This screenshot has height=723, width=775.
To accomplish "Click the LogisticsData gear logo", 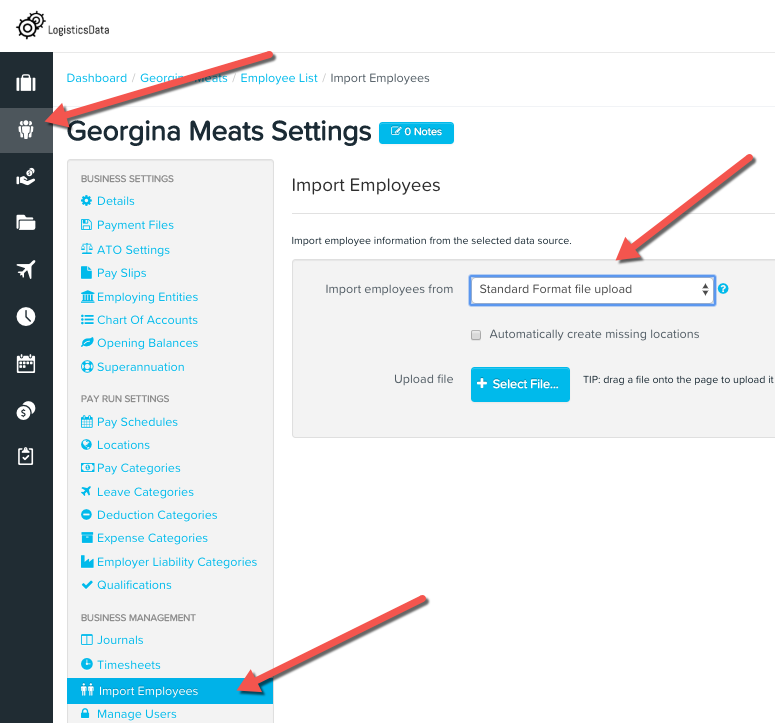I will point(31,26).
